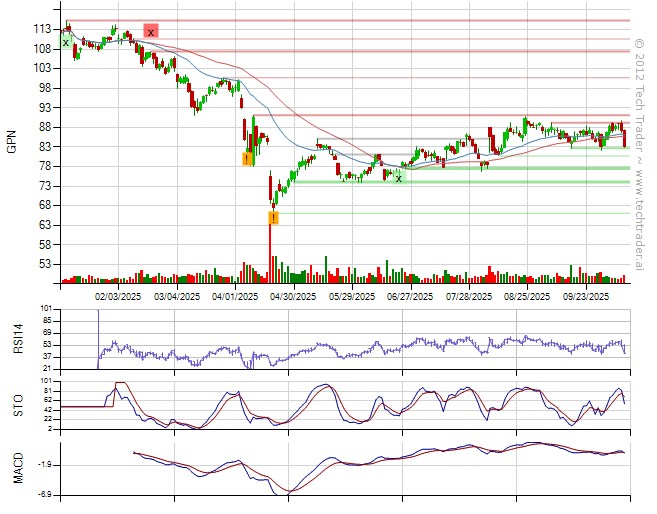This screenshot has height=514, width=657.
Task: Click the 113 price axis label
Action: click(x=42, y=29)
